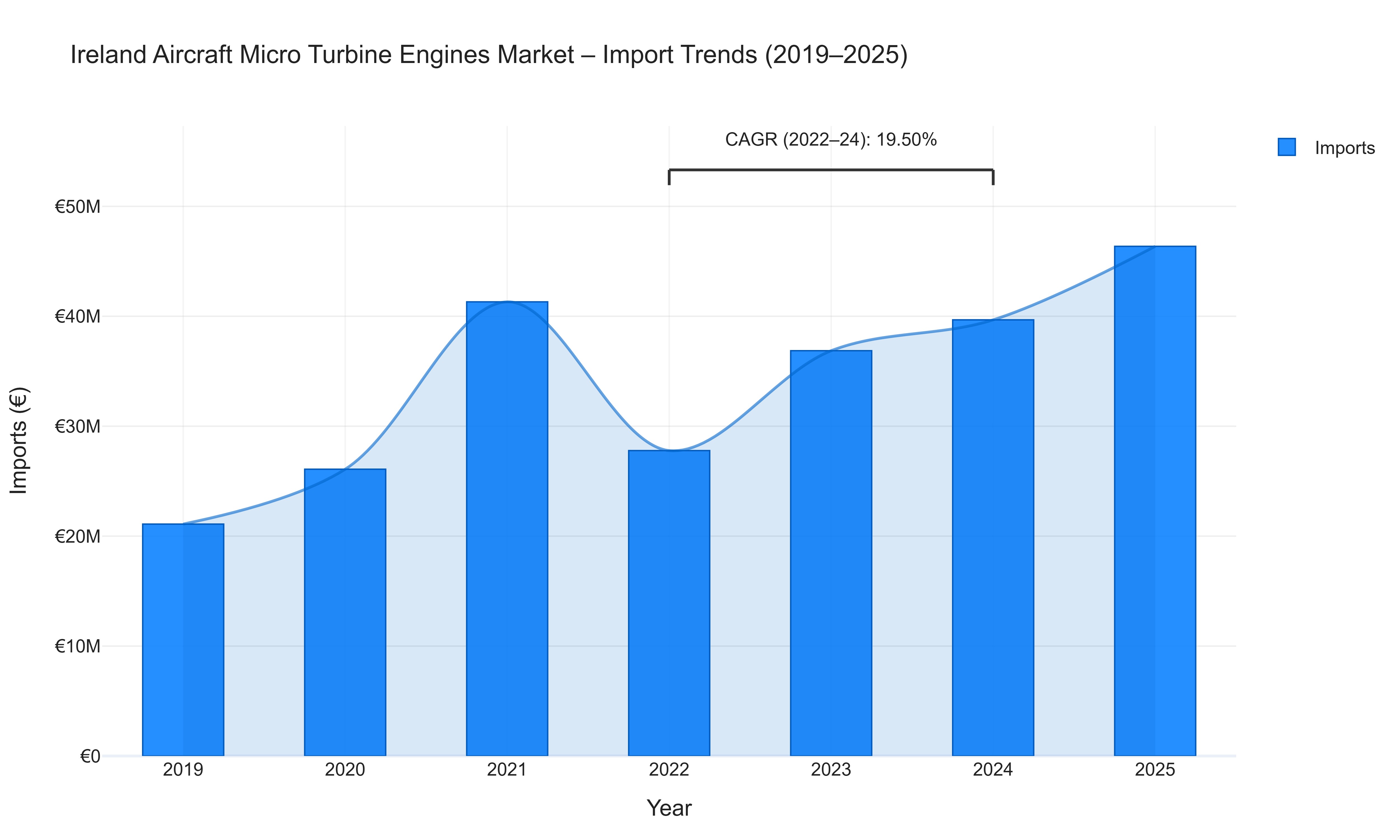Select the 2022 imports bar
The image size is (1400, 840).
coord(669,603)
